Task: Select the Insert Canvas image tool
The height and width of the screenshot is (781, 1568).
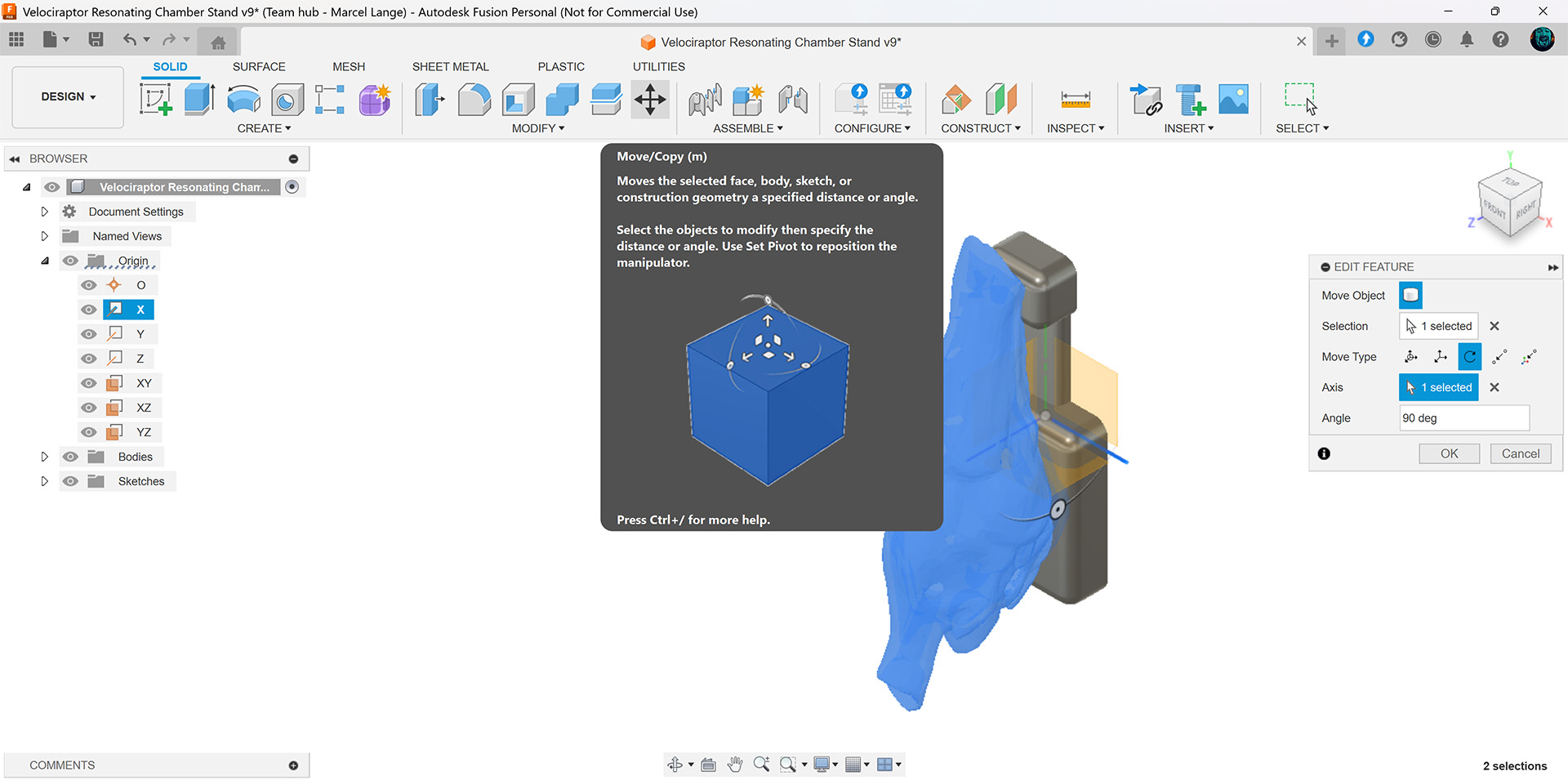Action: tap(1233, 100)
